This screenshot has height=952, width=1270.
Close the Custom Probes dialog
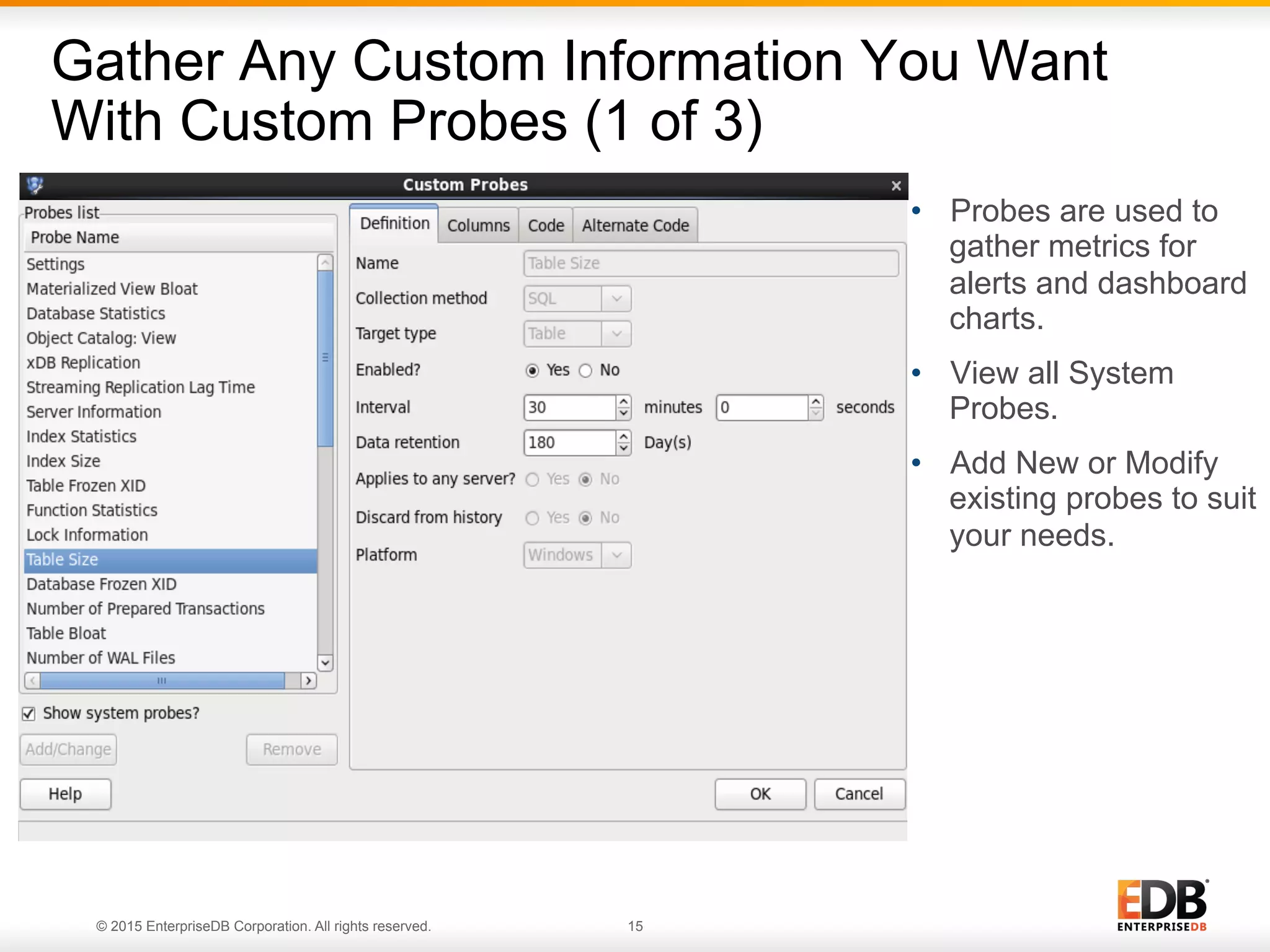pyautogui.click(x=895, y=186)
